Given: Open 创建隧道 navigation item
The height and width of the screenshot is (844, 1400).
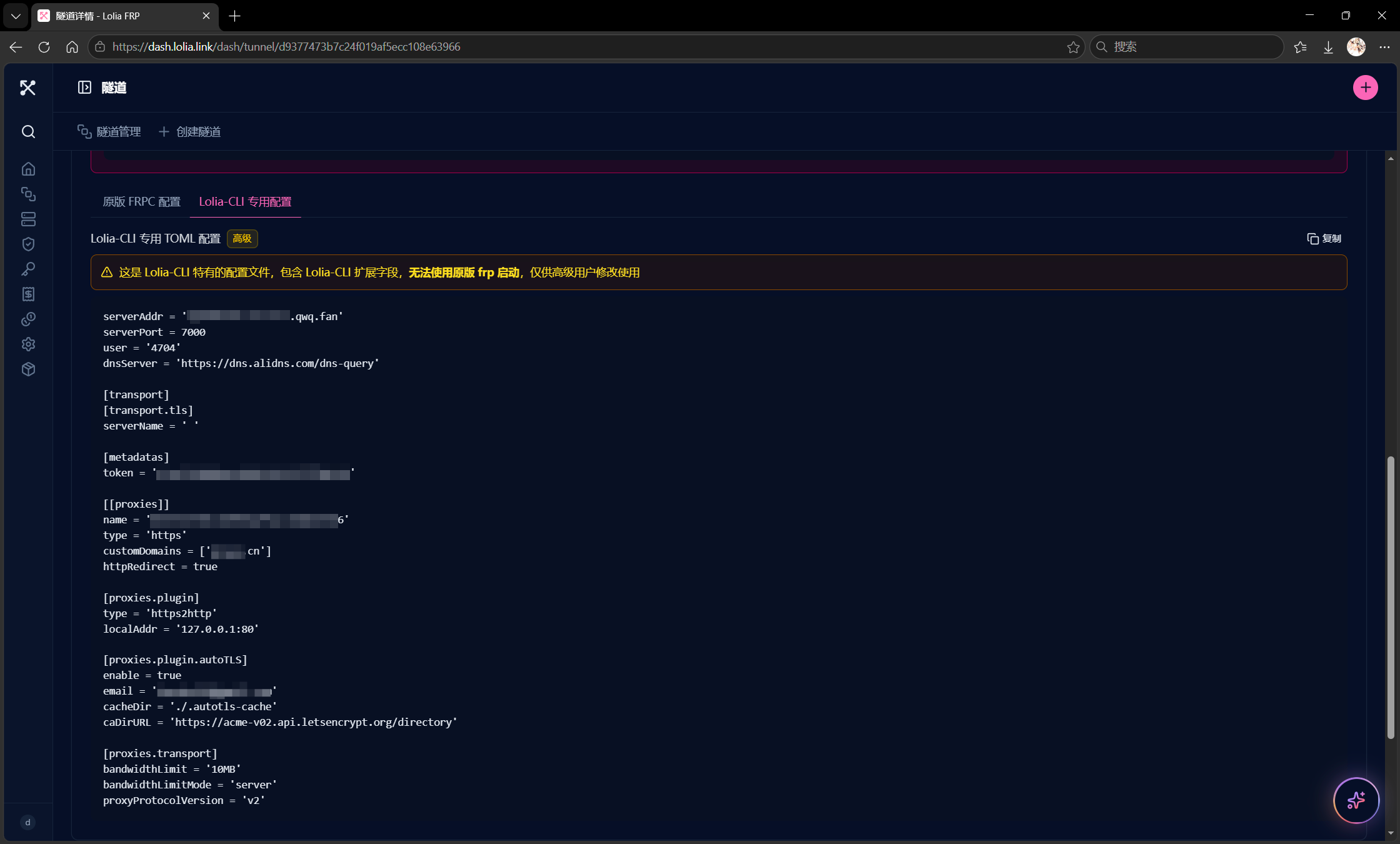Looking at the screenshot, I should coord(189,131).
